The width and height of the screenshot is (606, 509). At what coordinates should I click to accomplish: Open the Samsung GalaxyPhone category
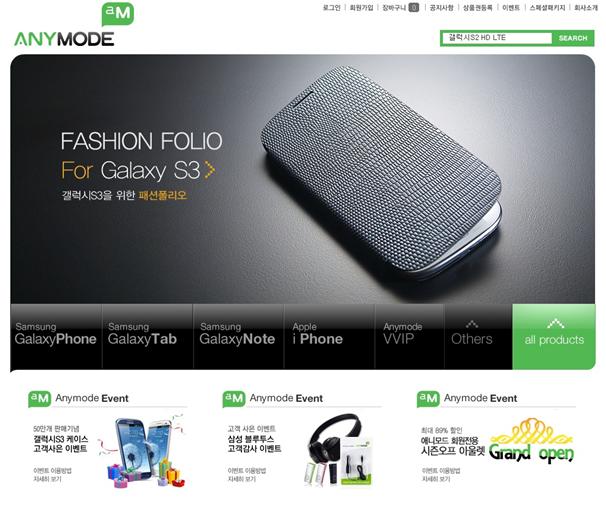click(56, 334)
